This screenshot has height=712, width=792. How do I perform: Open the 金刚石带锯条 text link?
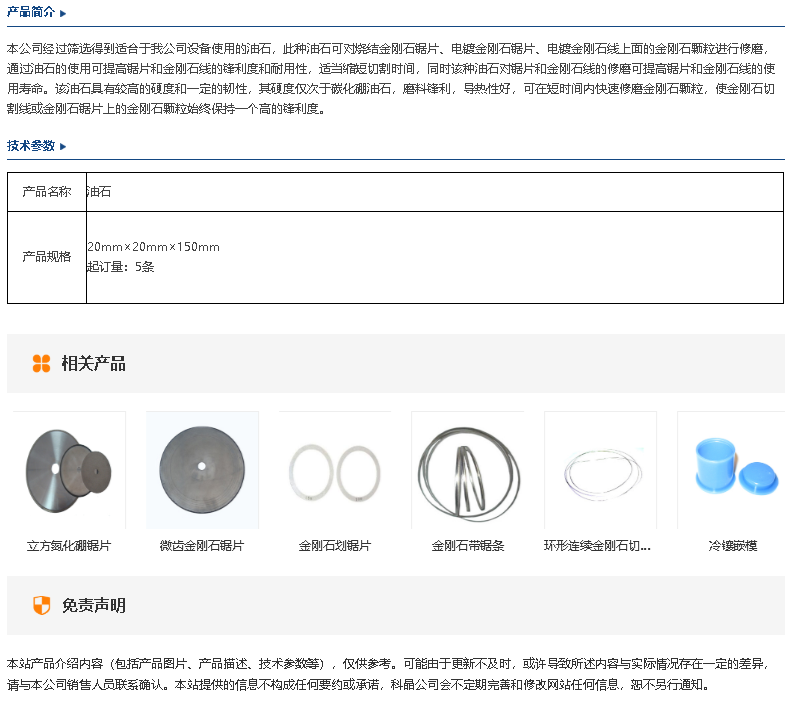pyautogui.click(x=467, y=546)
